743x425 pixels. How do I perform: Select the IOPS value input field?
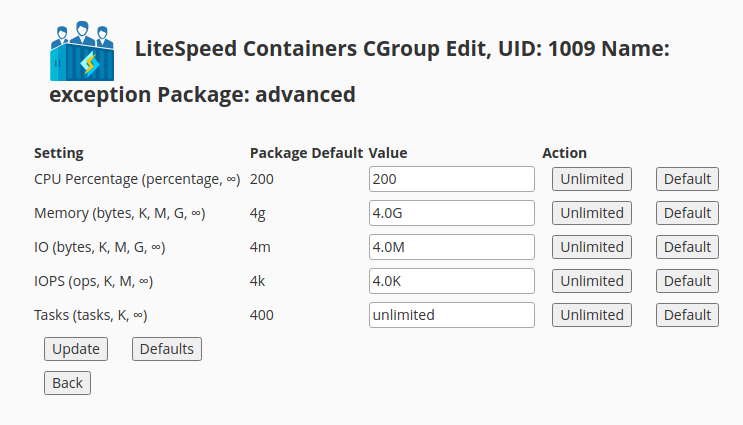tap(451, 281)
